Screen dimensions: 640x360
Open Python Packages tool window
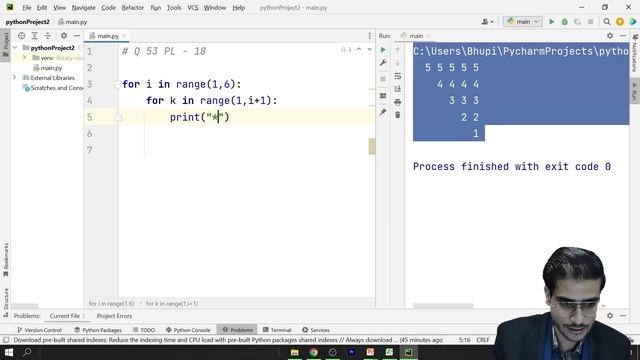click(98, 330)
